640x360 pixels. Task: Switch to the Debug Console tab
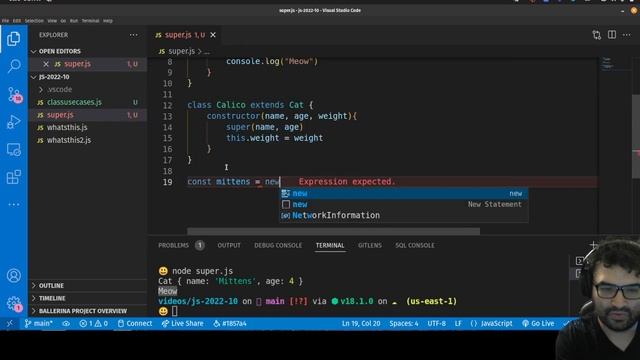click(278, 245)
